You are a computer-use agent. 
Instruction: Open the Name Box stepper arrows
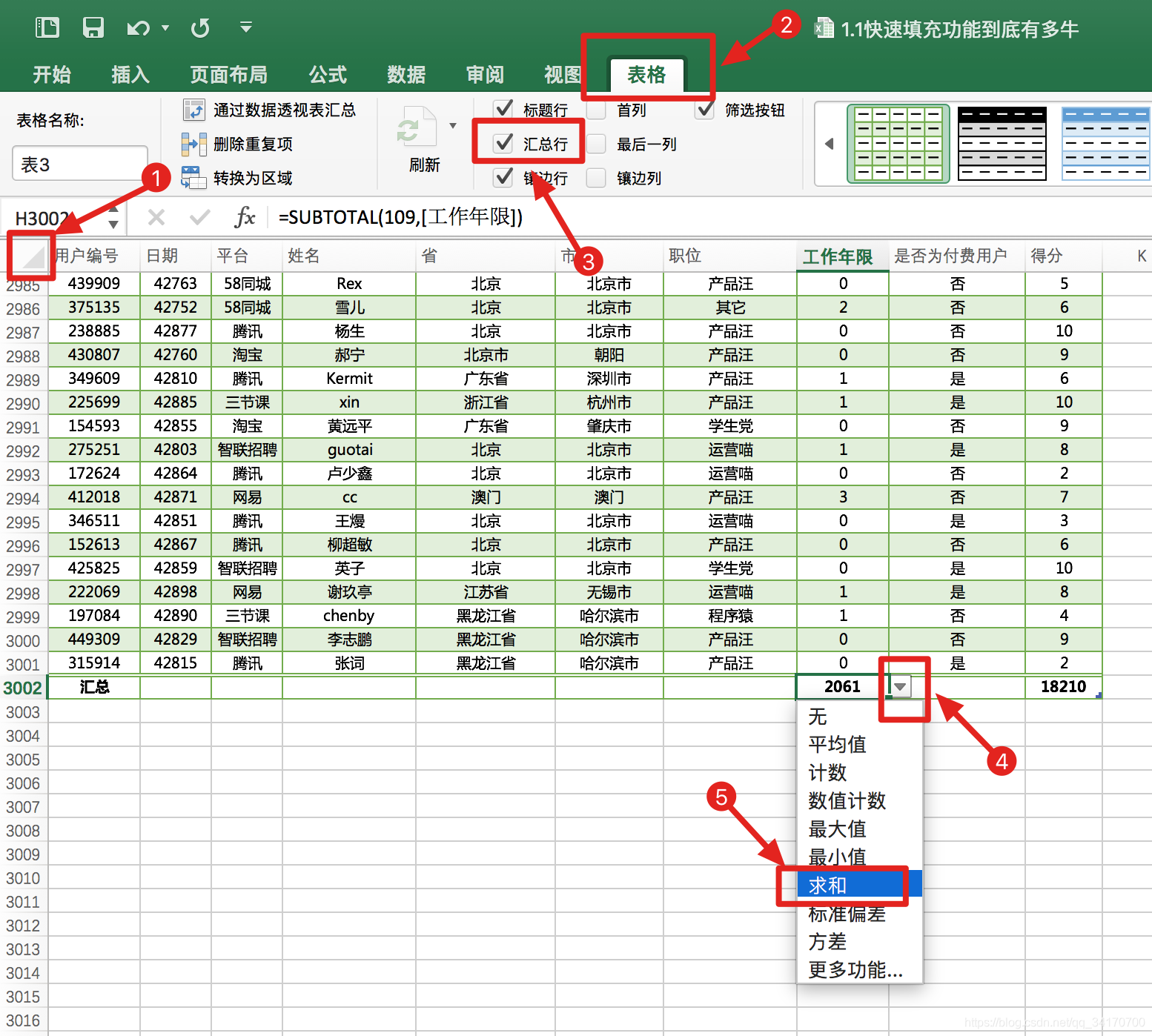tap(113, 218)
